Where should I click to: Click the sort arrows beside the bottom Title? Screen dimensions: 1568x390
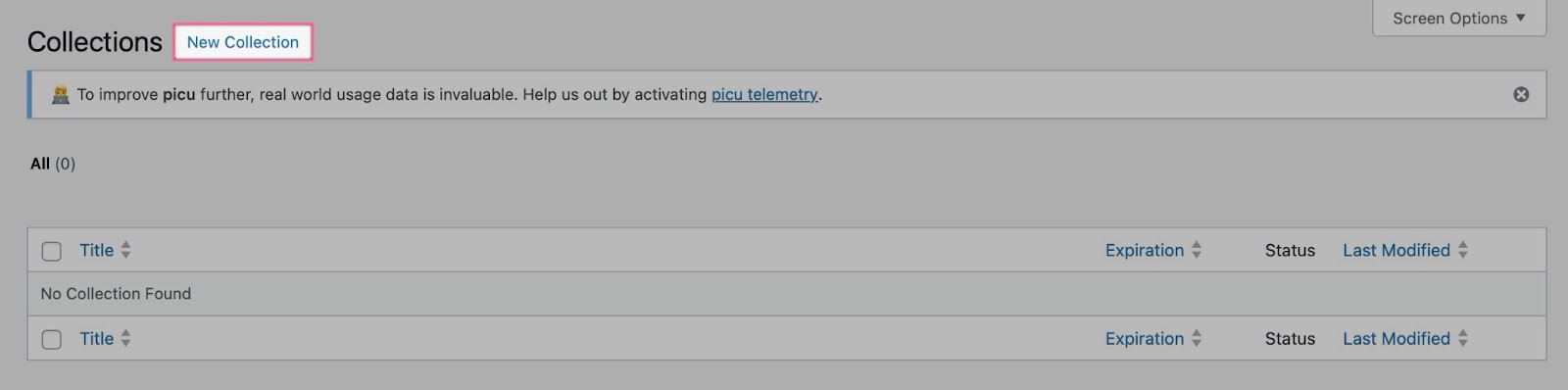[x=125, y=338]
